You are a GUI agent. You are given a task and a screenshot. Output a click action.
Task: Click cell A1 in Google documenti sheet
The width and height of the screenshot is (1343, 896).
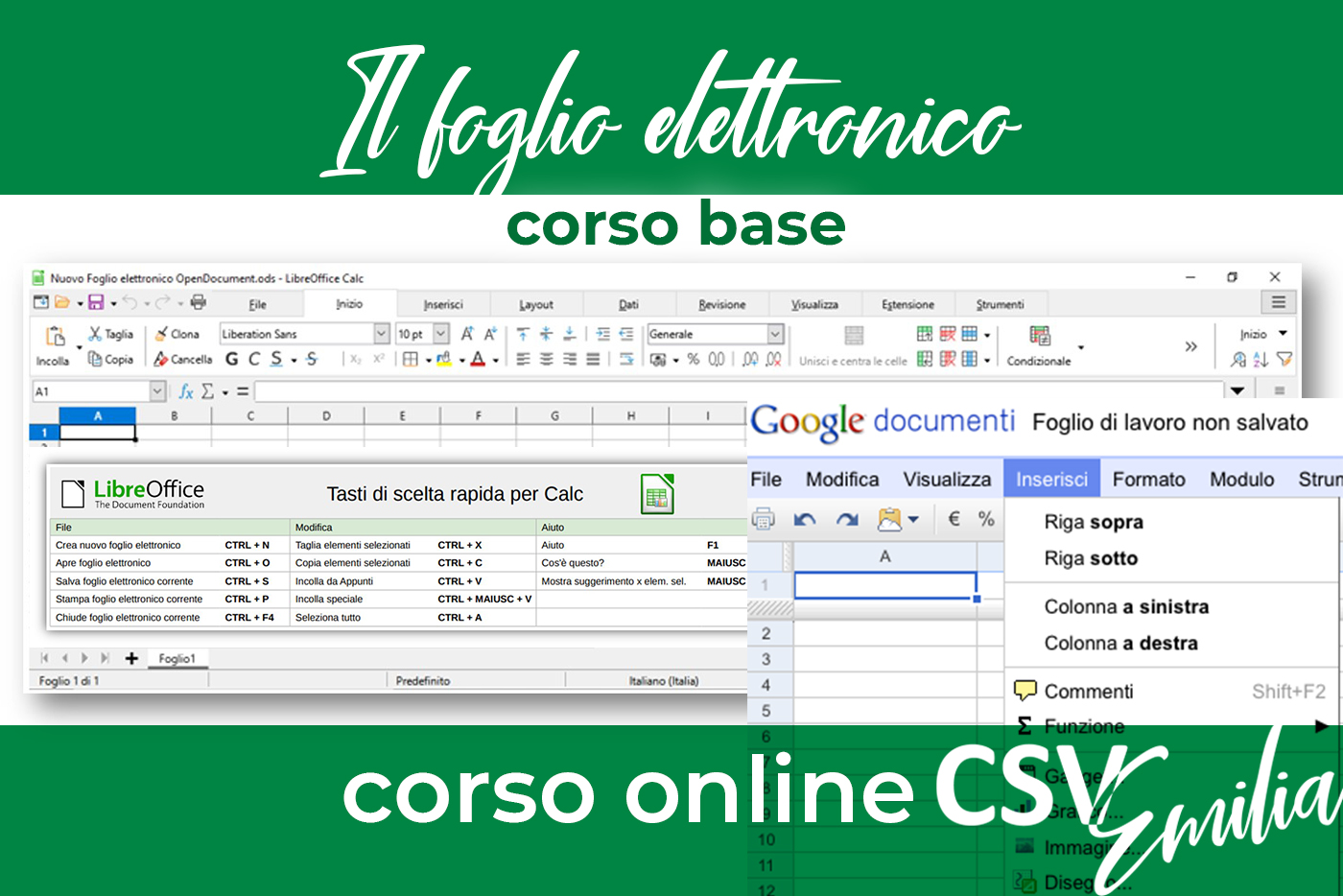click(884, 584)
